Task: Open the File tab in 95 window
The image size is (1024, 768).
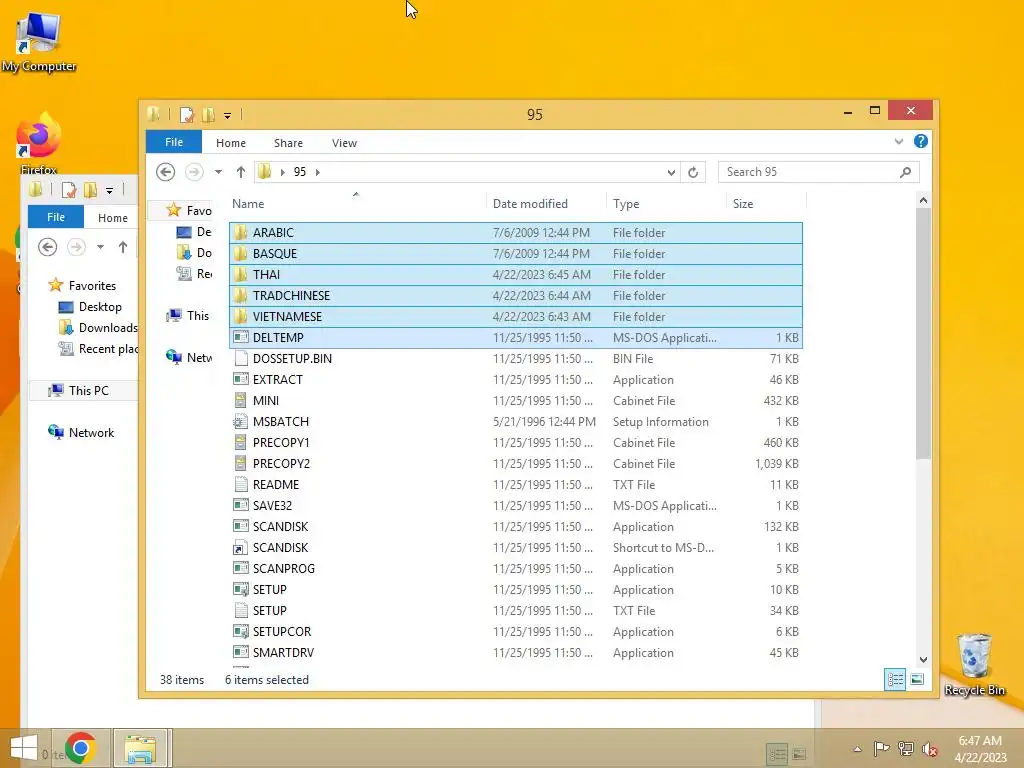Action: (x=174, y=142)
